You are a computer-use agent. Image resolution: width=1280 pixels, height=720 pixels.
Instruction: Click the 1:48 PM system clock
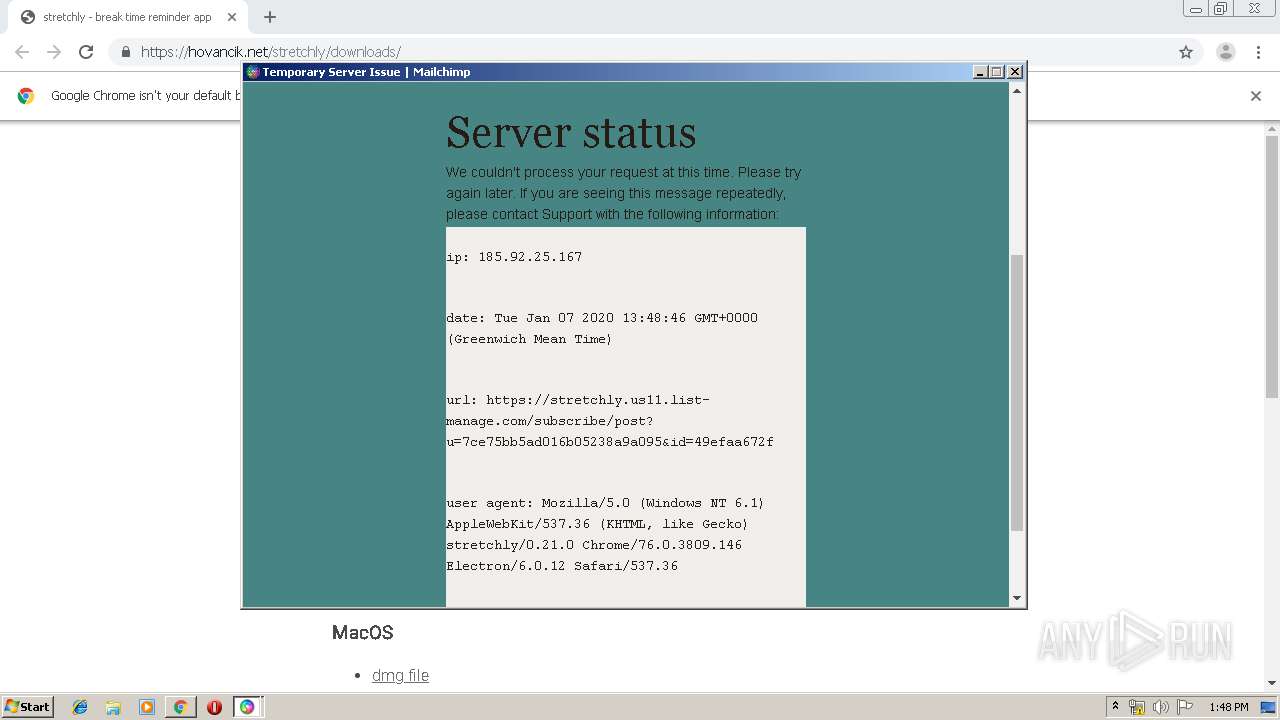[x=1228, y=707]
